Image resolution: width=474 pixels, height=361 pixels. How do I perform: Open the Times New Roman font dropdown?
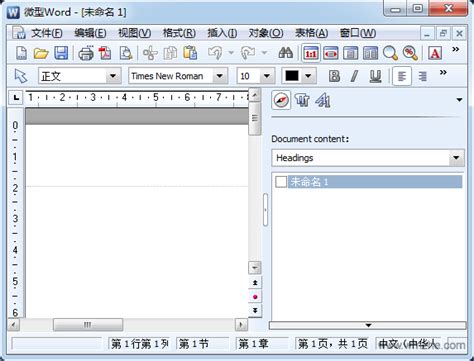tap(220, 76)
